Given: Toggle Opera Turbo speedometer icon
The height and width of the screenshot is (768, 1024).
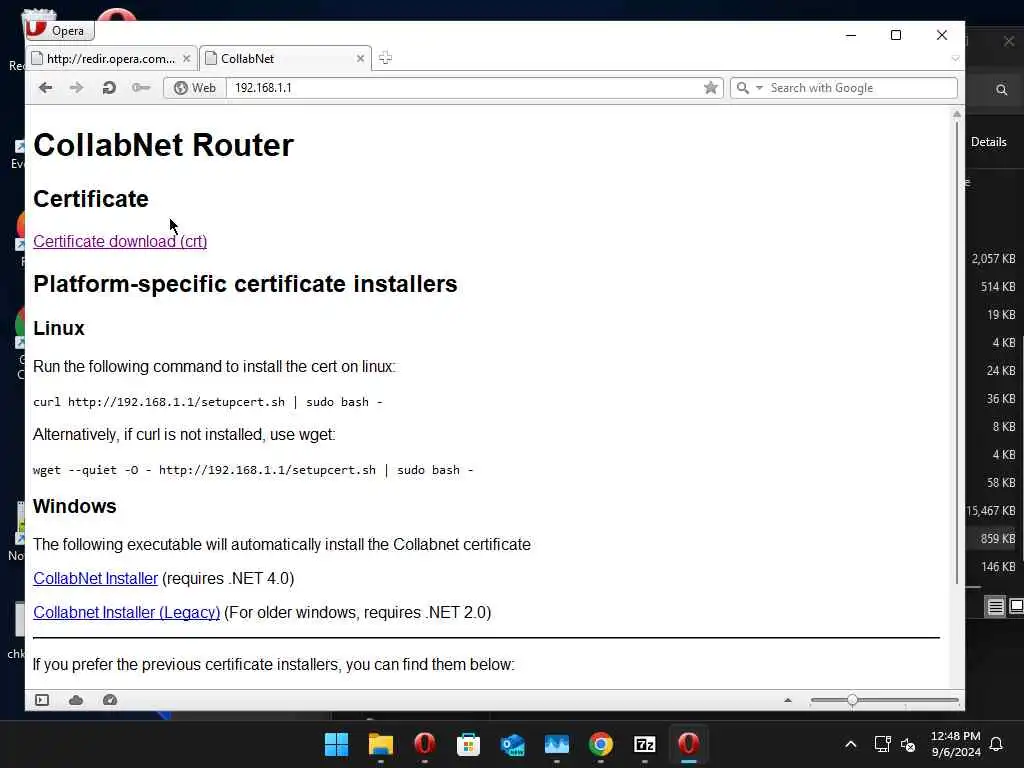Looking at the screenshot, I should pos(110,700).
